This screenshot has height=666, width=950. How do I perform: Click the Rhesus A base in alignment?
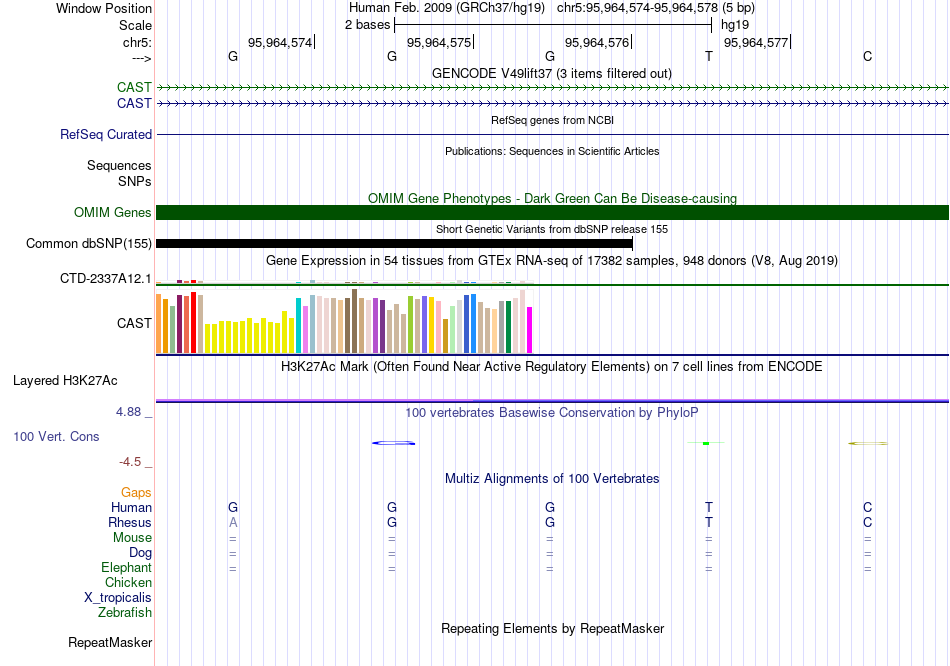(x=233, y=522)
